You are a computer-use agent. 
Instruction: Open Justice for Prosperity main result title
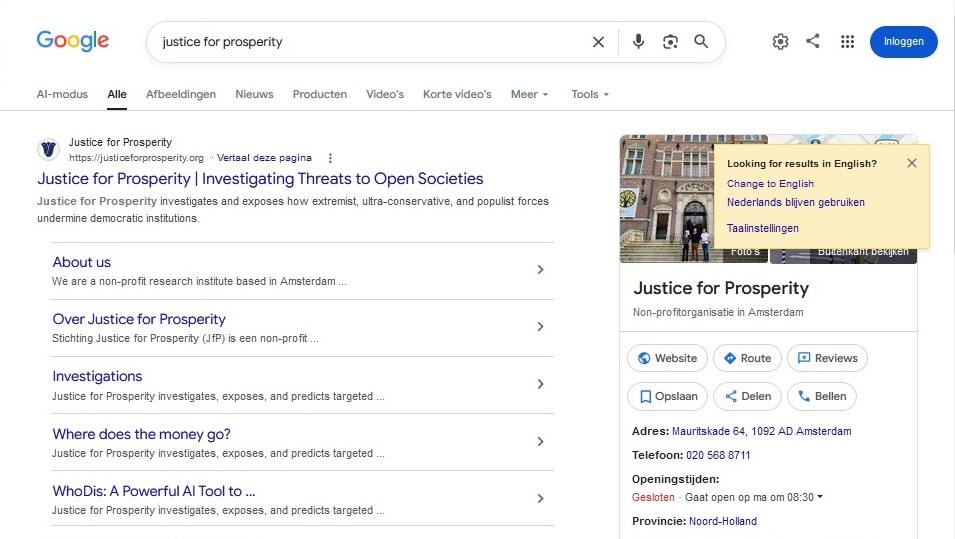click(x=260, y=178)
